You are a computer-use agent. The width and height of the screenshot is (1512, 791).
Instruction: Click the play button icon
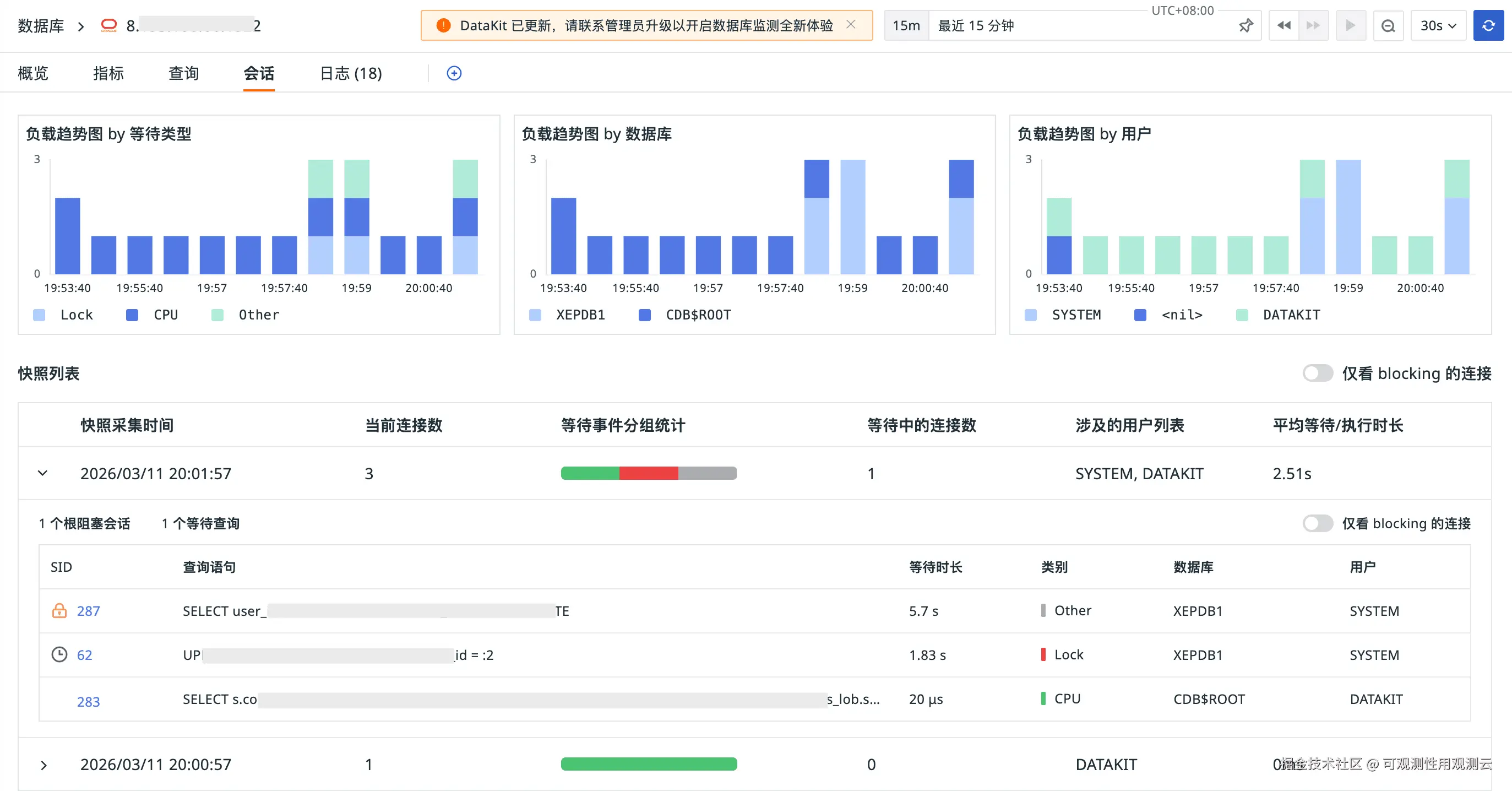coord(1350,25)
